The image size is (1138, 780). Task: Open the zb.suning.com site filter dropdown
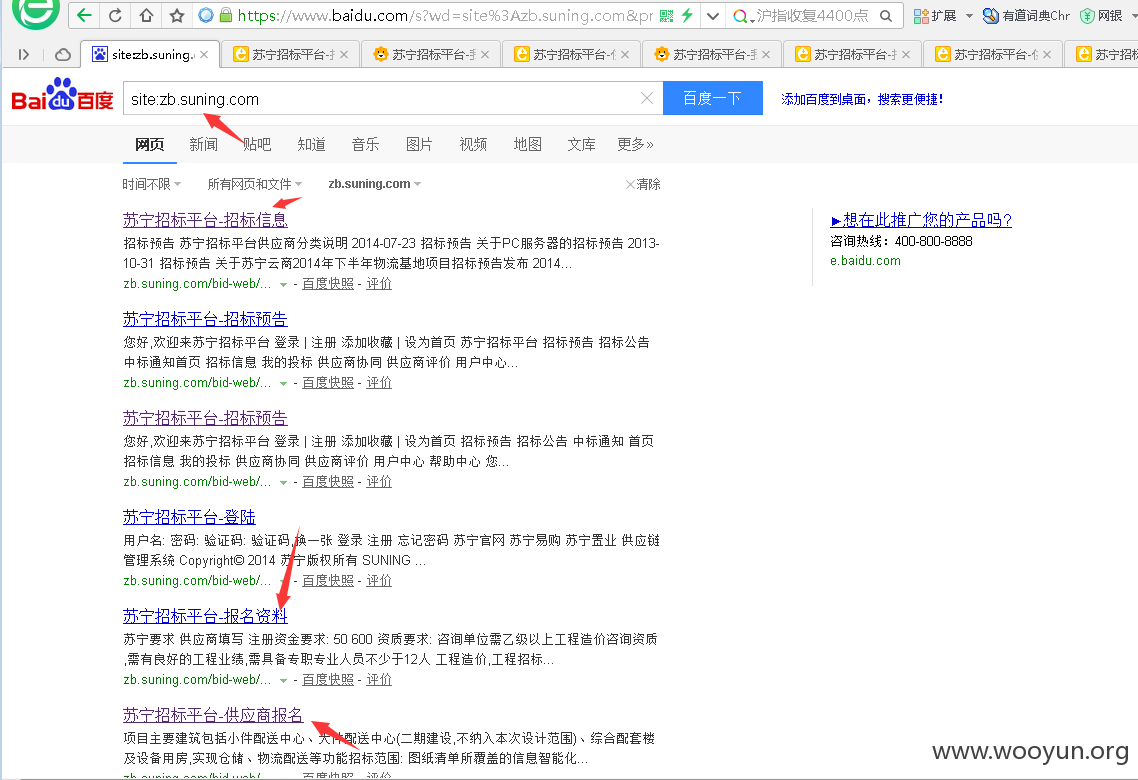[x=374, y=184]
